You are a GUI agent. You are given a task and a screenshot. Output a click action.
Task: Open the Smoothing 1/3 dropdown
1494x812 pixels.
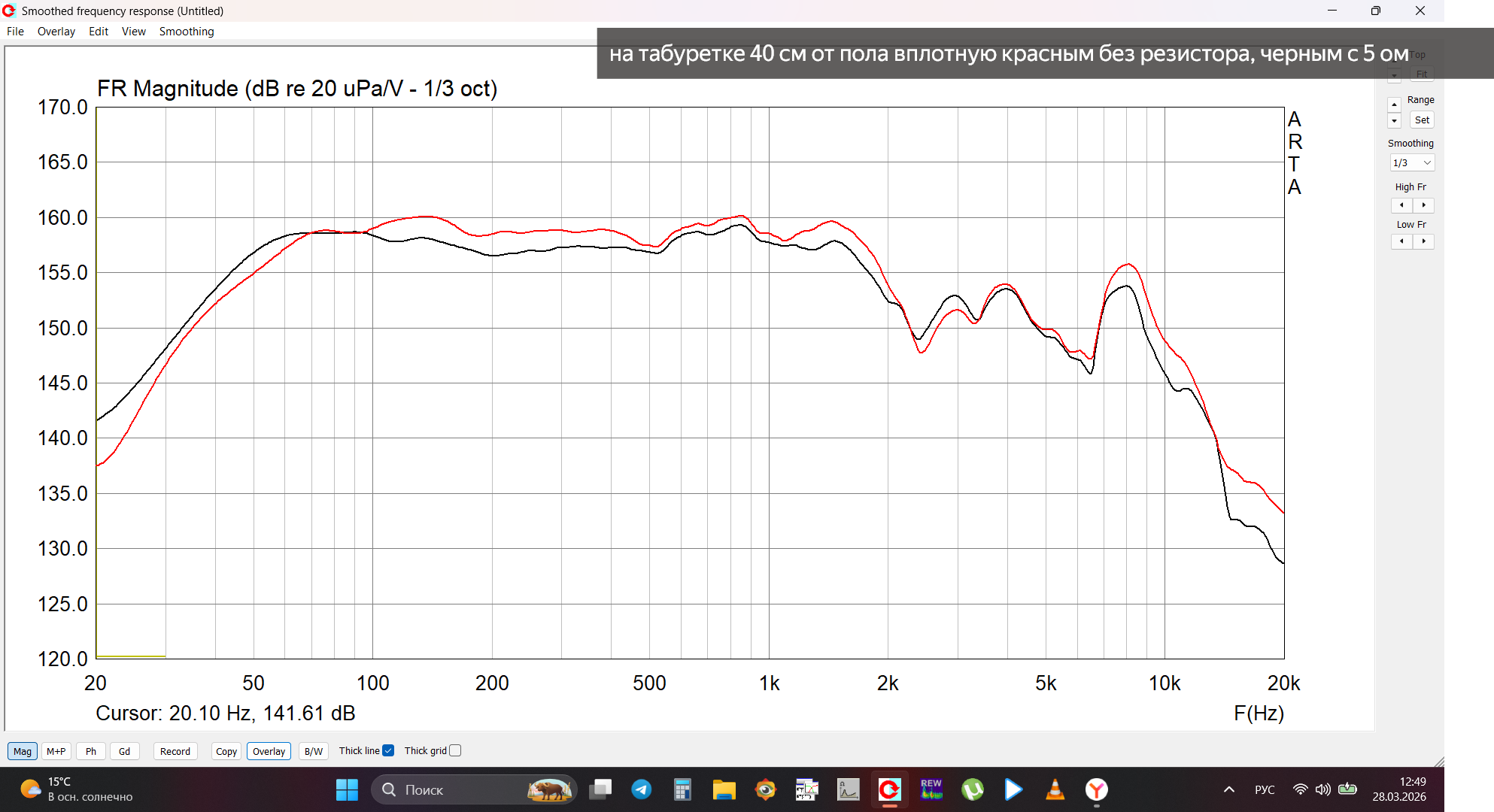click(x=1412, y=162)
